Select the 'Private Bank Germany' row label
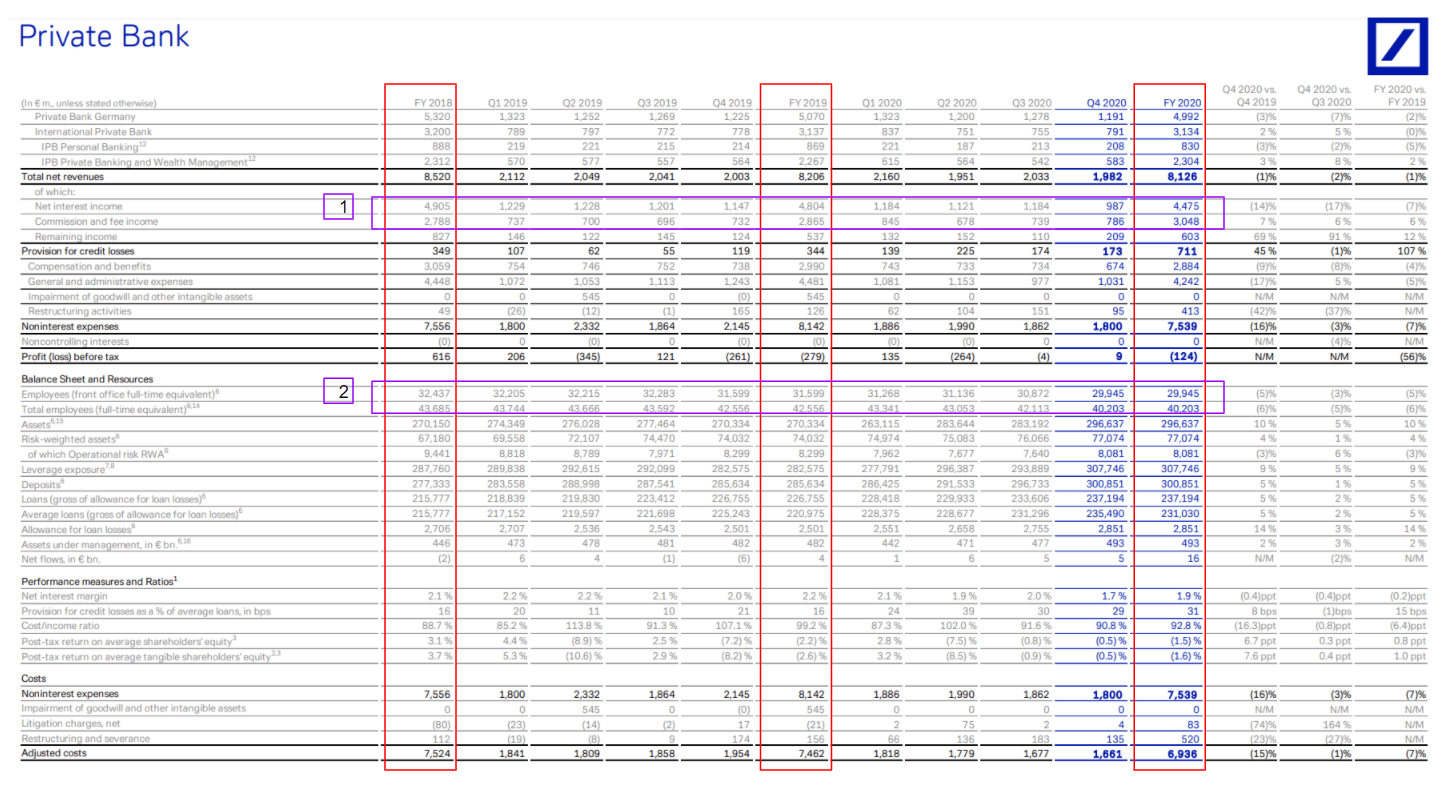1450x799 pixels. [x=87, y=117]
